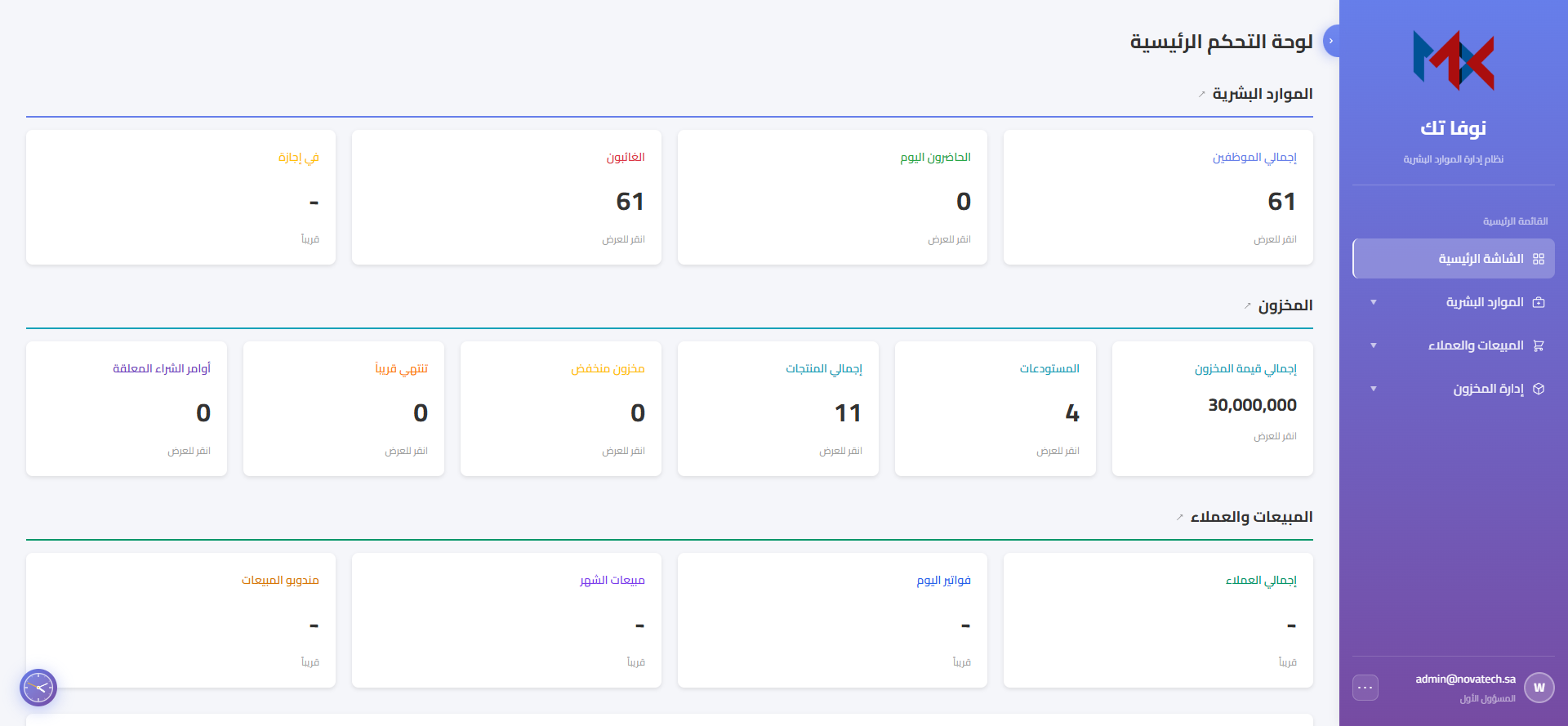The image size is (1568, 726).
Task: Open the مخزون منخفض card
Action: point(561,408)
